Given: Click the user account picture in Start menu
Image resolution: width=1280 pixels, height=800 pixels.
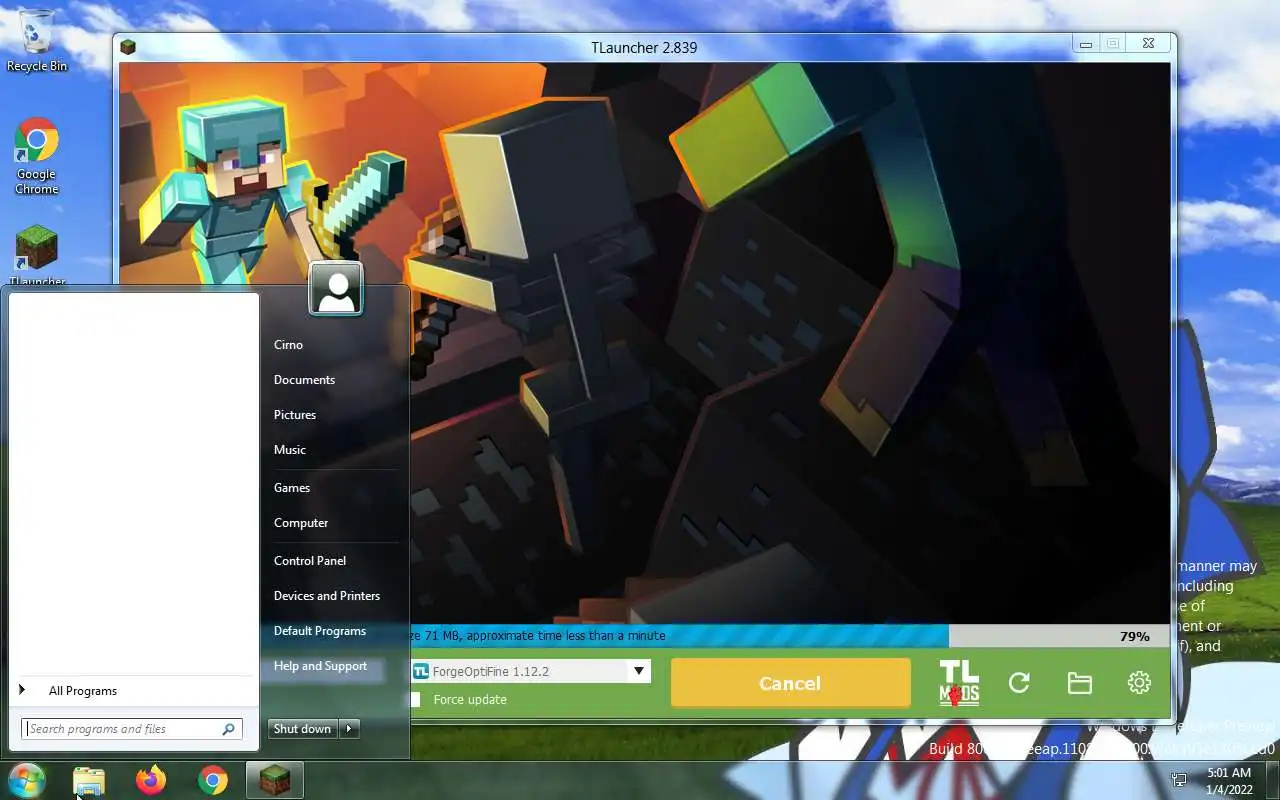Looking at the screenshot, I should 336,289.
